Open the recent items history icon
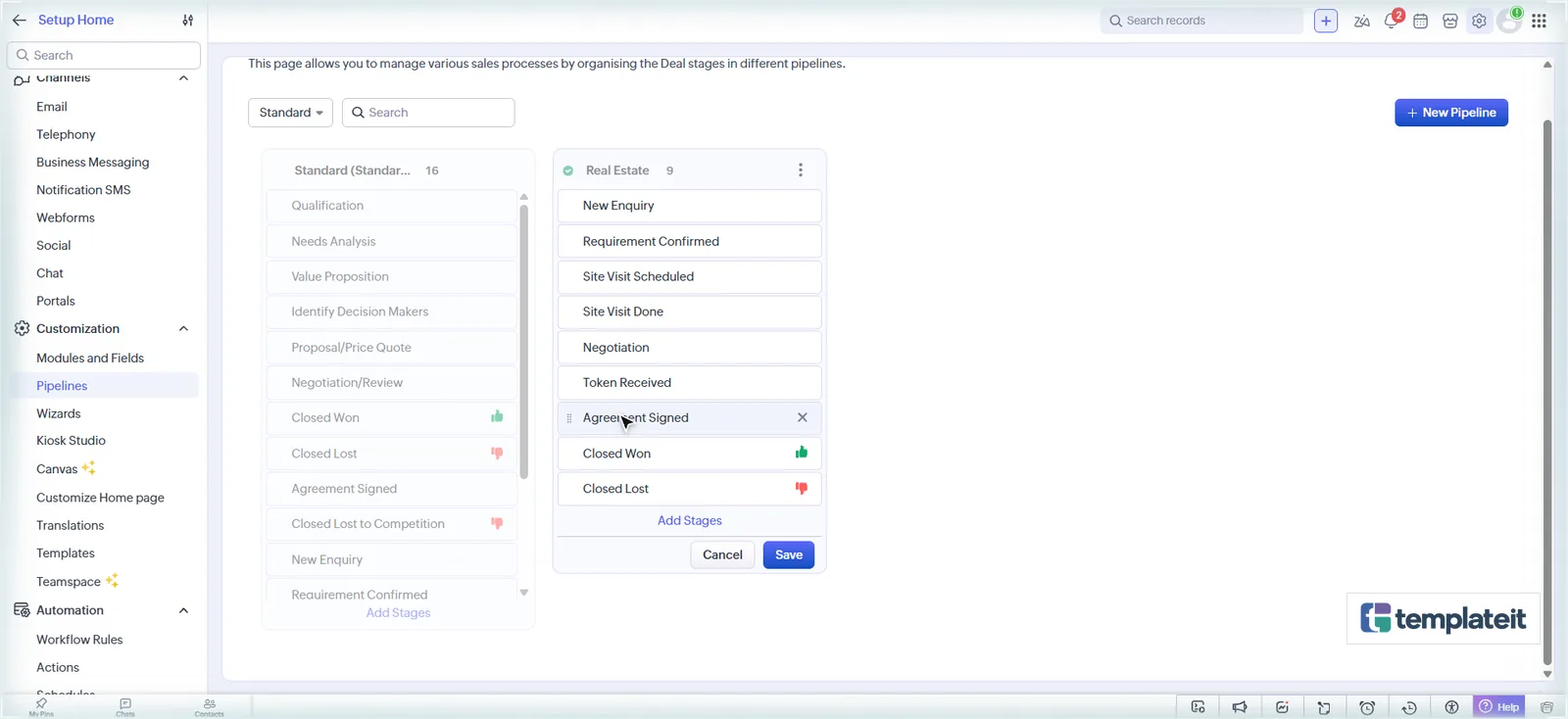 1409,707
